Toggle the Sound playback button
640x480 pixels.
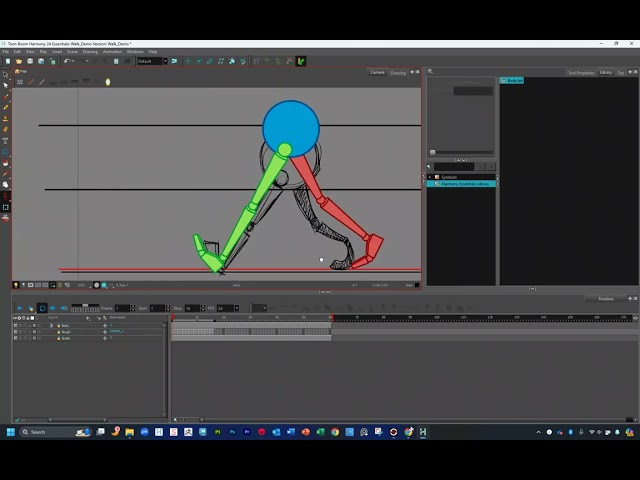[53, 308]
